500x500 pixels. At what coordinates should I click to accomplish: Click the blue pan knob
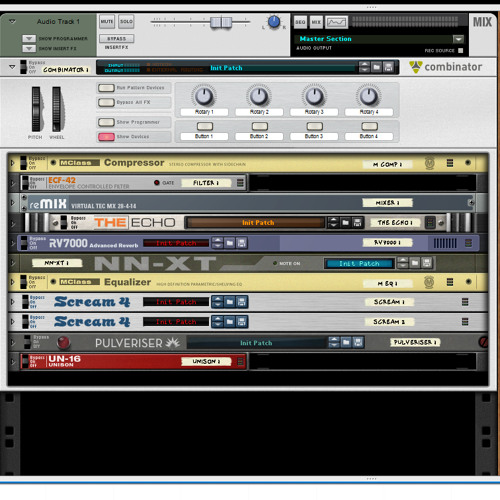[274, 22]
